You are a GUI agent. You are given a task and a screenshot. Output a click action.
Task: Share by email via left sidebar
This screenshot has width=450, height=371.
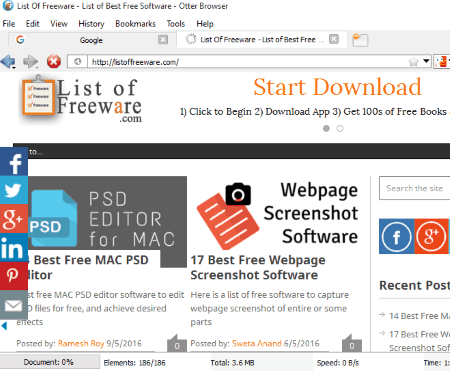pos(14,305)
